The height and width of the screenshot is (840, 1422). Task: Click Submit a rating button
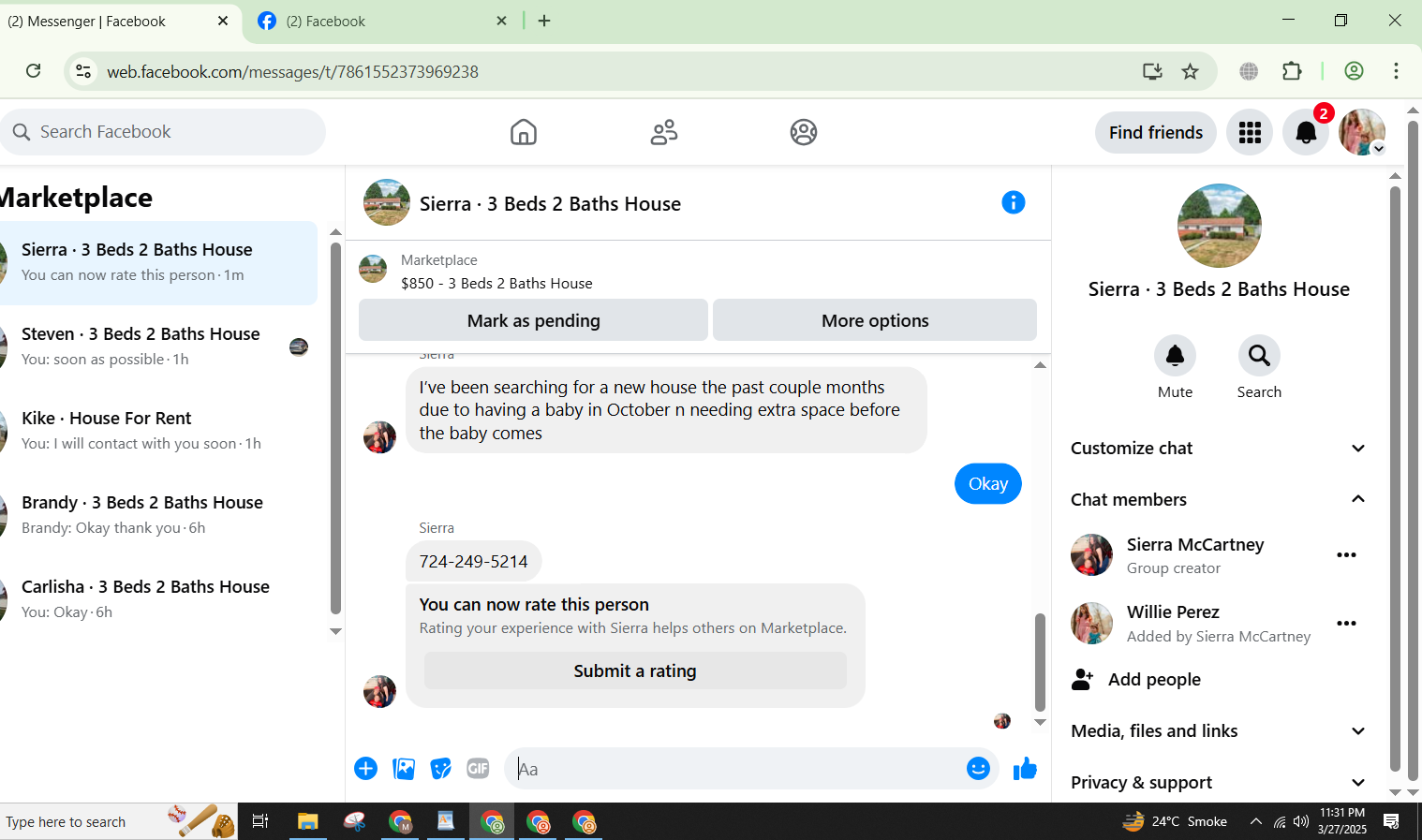coord(635,671)
